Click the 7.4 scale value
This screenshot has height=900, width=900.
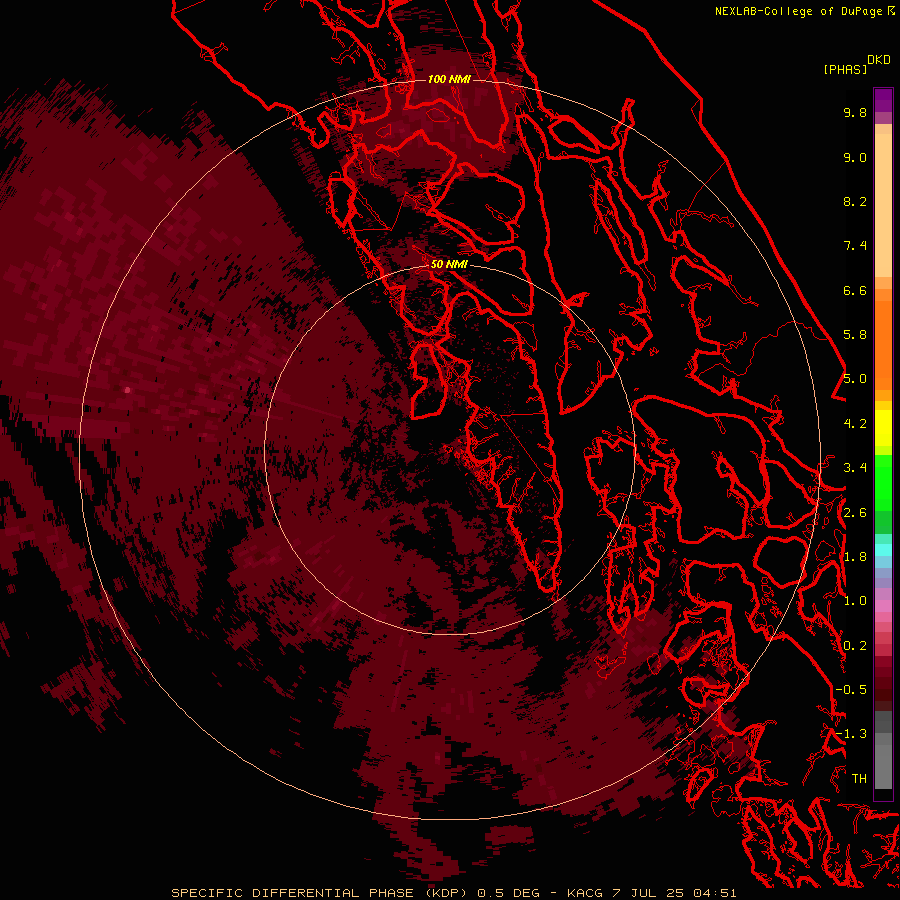click(855, 246)
